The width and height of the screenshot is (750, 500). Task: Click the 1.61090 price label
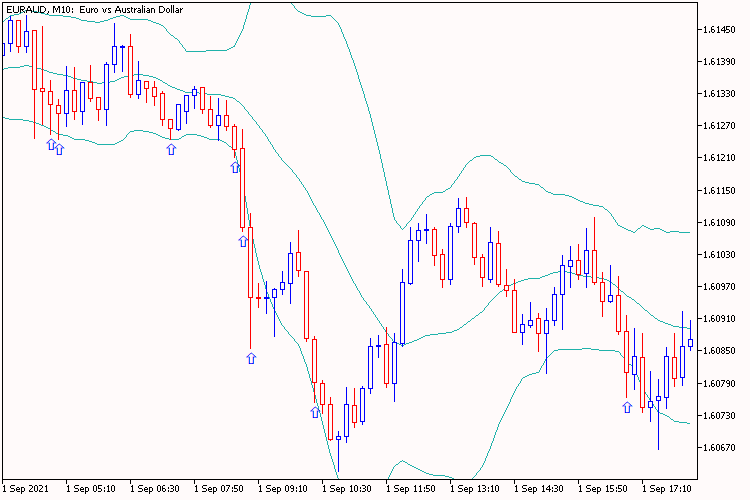pos(719,222)
